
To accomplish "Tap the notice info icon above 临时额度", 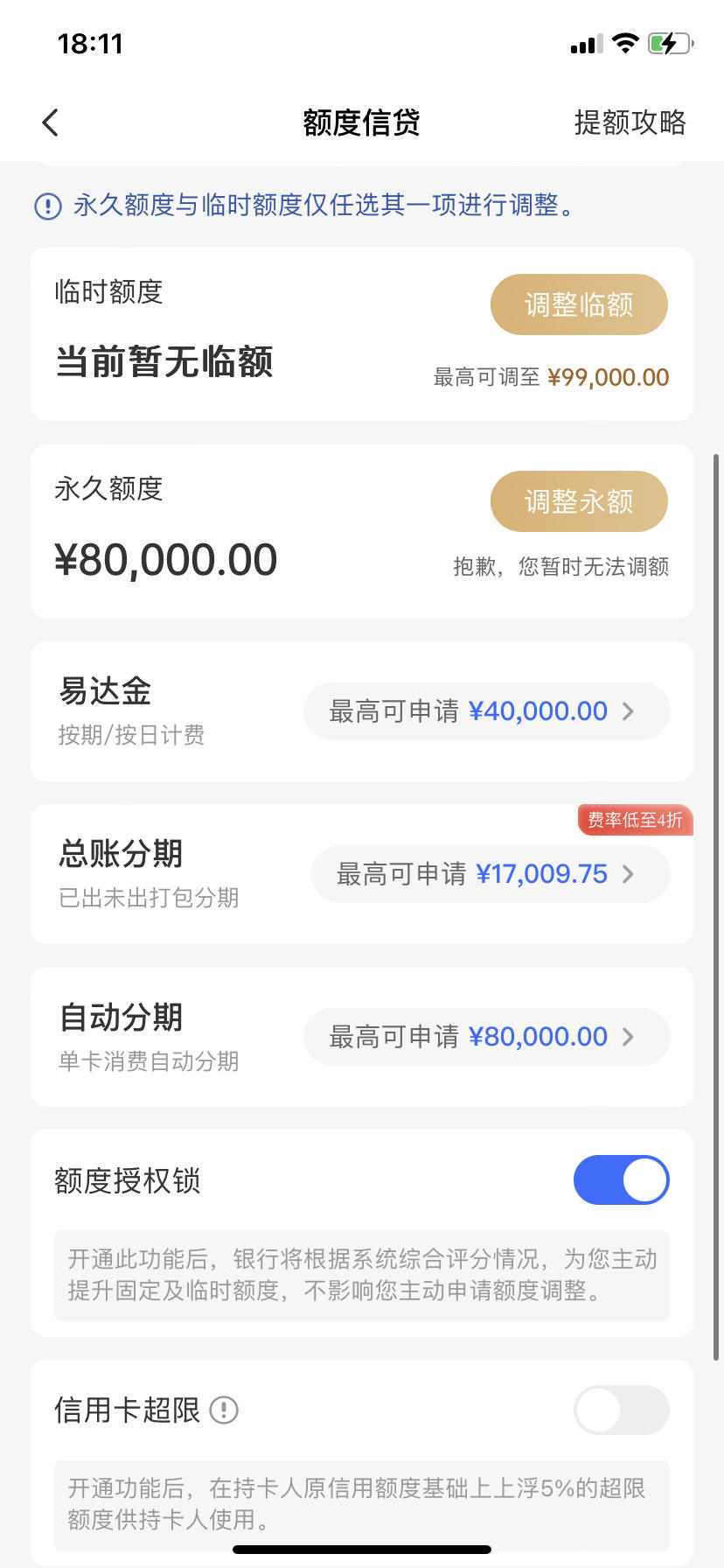I will (47, 206).
